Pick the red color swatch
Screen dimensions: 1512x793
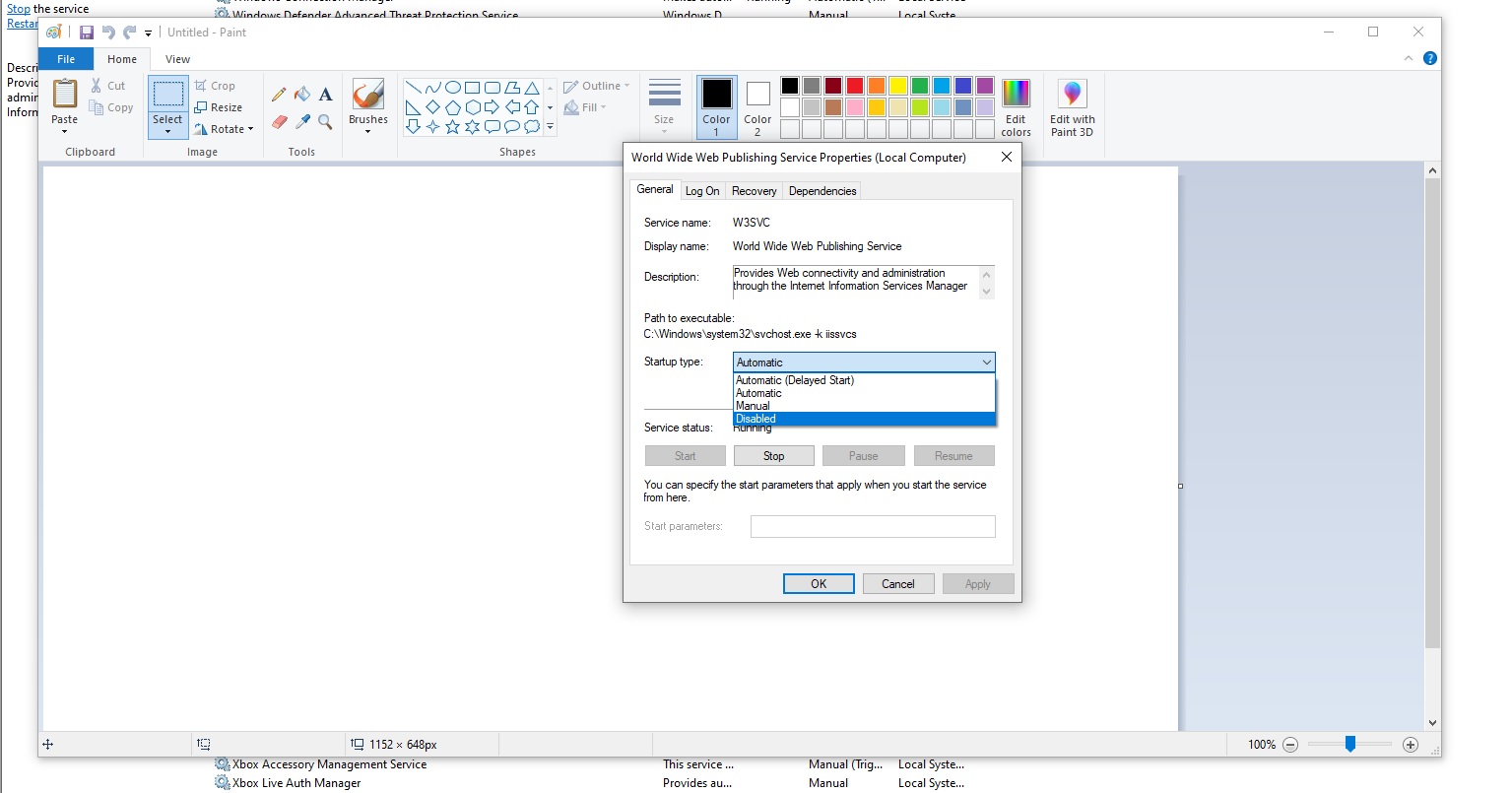(x=855, y=86)
